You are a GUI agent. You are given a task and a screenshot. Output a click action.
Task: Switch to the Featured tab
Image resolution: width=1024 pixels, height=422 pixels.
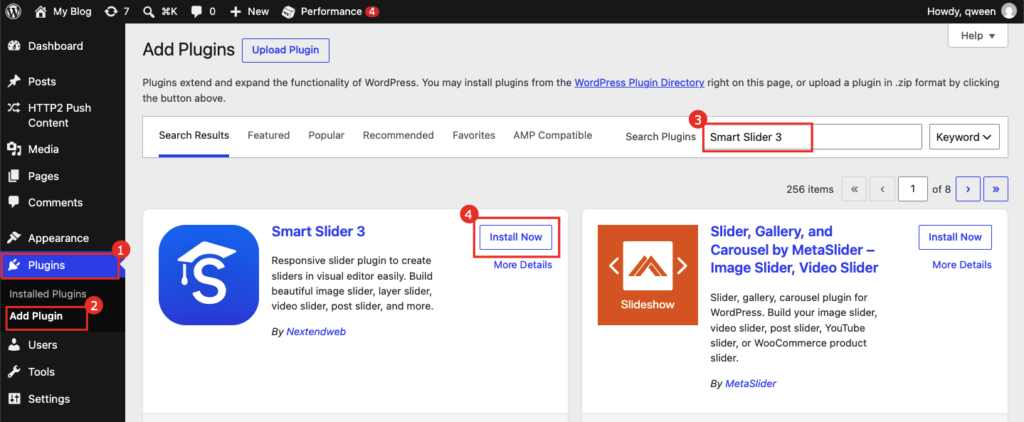point(268,135)
